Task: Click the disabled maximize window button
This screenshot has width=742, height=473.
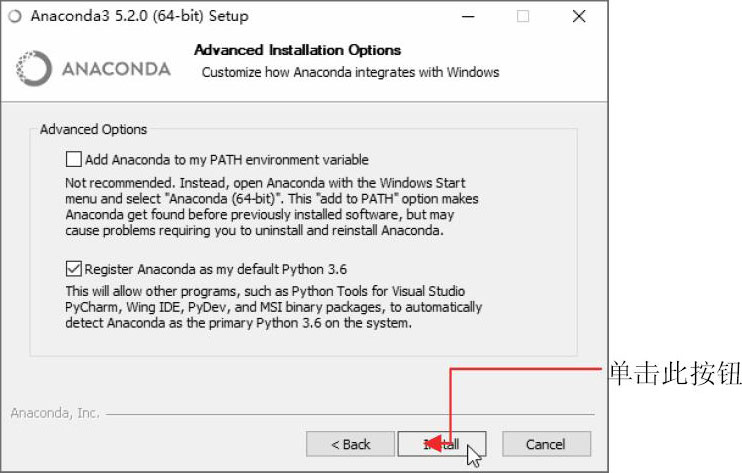Action: click(x=523, y=17)
